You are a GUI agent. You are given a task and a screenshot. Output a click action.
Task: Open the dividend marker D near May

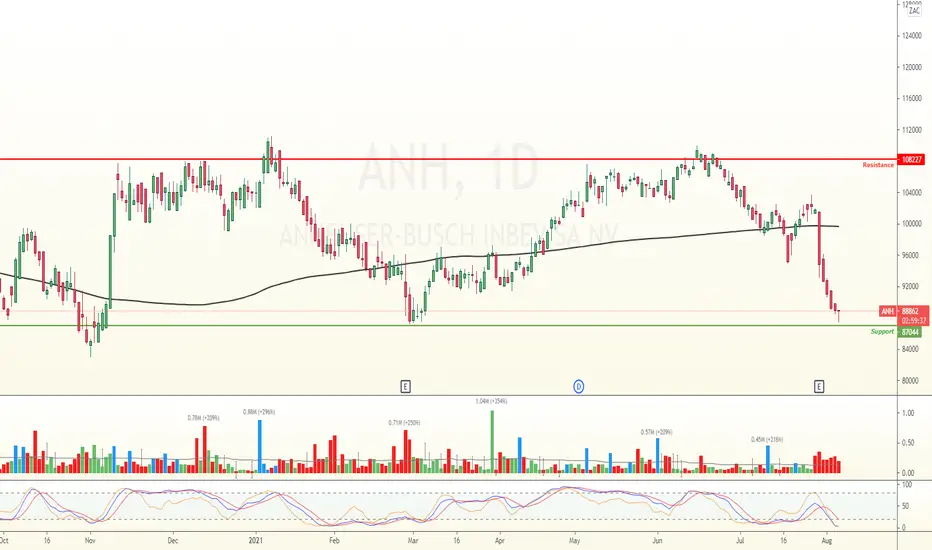tap(578, 387)
